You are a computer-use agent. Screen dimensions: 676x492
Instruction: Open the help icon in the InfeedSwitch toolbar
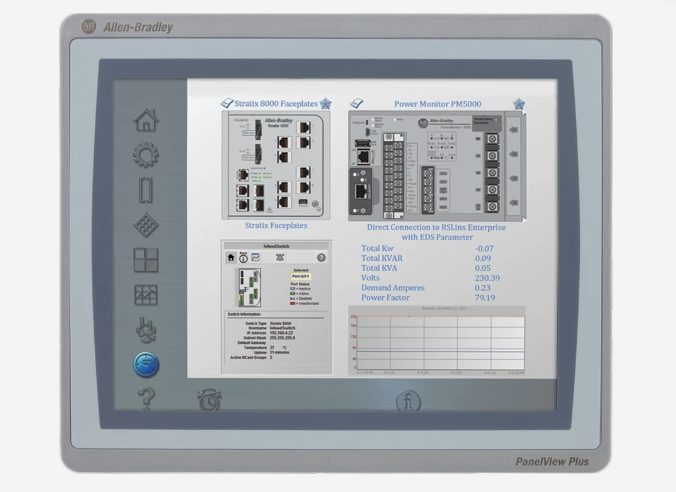coord(321,258)
